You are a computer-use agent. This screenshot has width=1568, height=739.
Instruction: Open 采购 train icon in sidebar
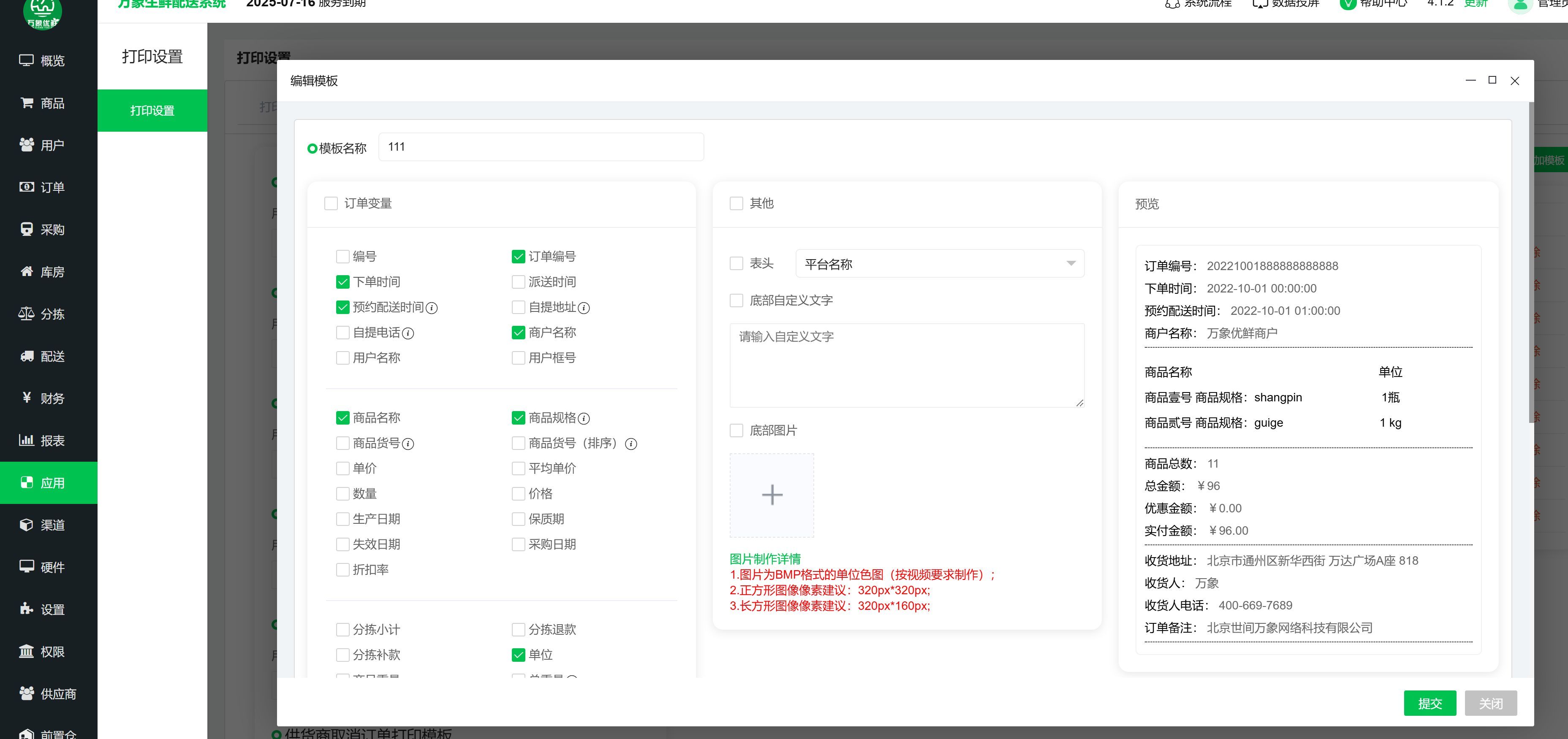coord(26,229)
